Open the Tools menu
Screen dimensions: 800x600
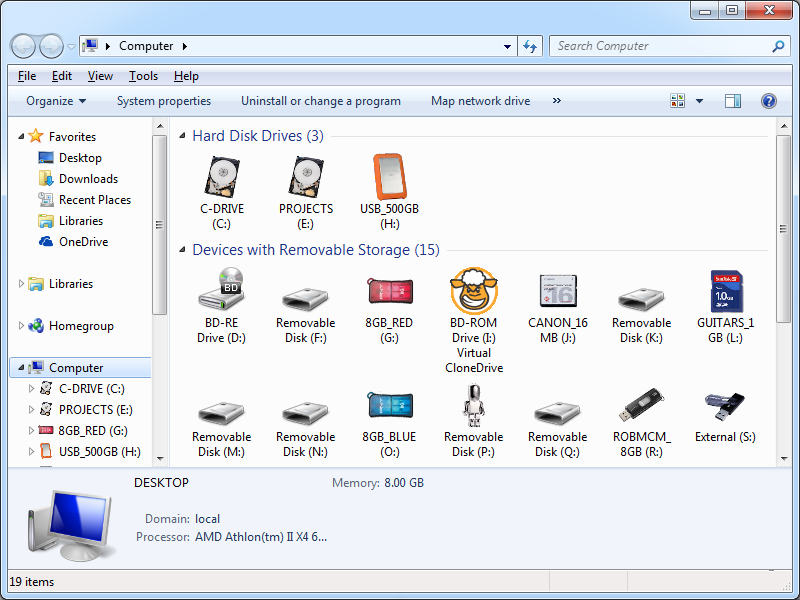(143, 76)
